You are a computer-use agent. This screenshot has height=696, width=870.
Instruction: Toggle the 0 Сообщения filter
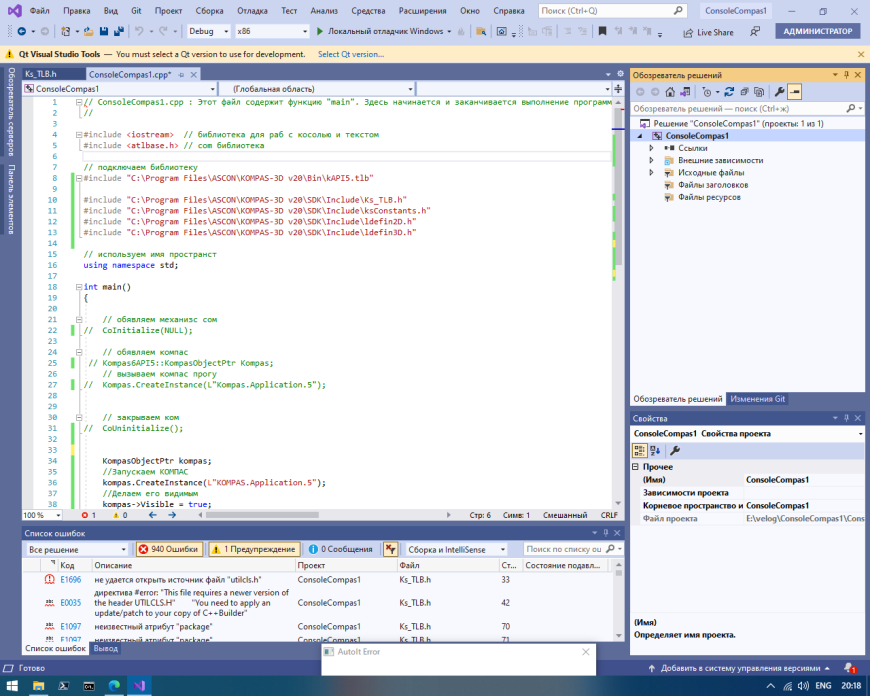(341, 549)
